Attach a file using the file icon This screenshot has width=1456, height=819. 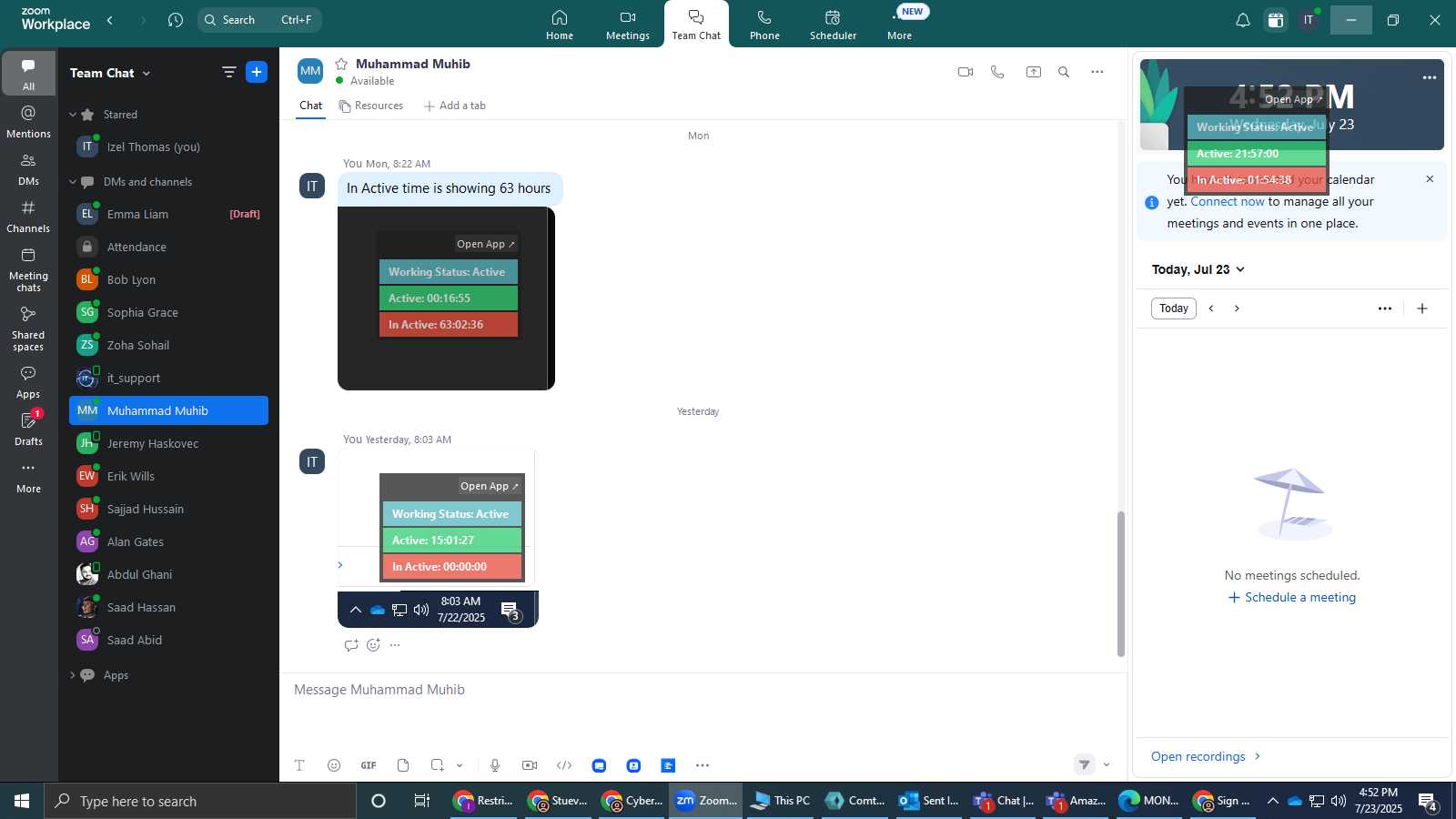[x=403, y=765]
